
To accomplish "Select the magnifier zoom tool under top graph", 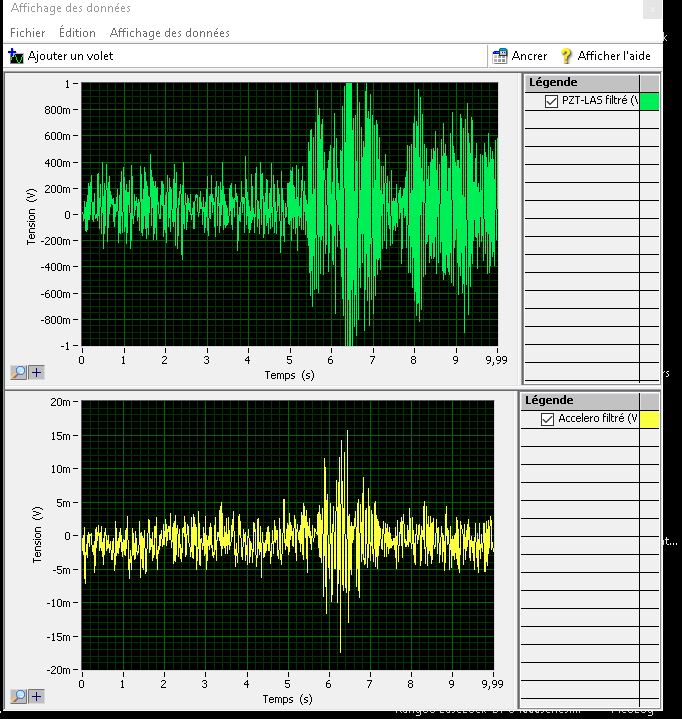I will tap(19, 372).
